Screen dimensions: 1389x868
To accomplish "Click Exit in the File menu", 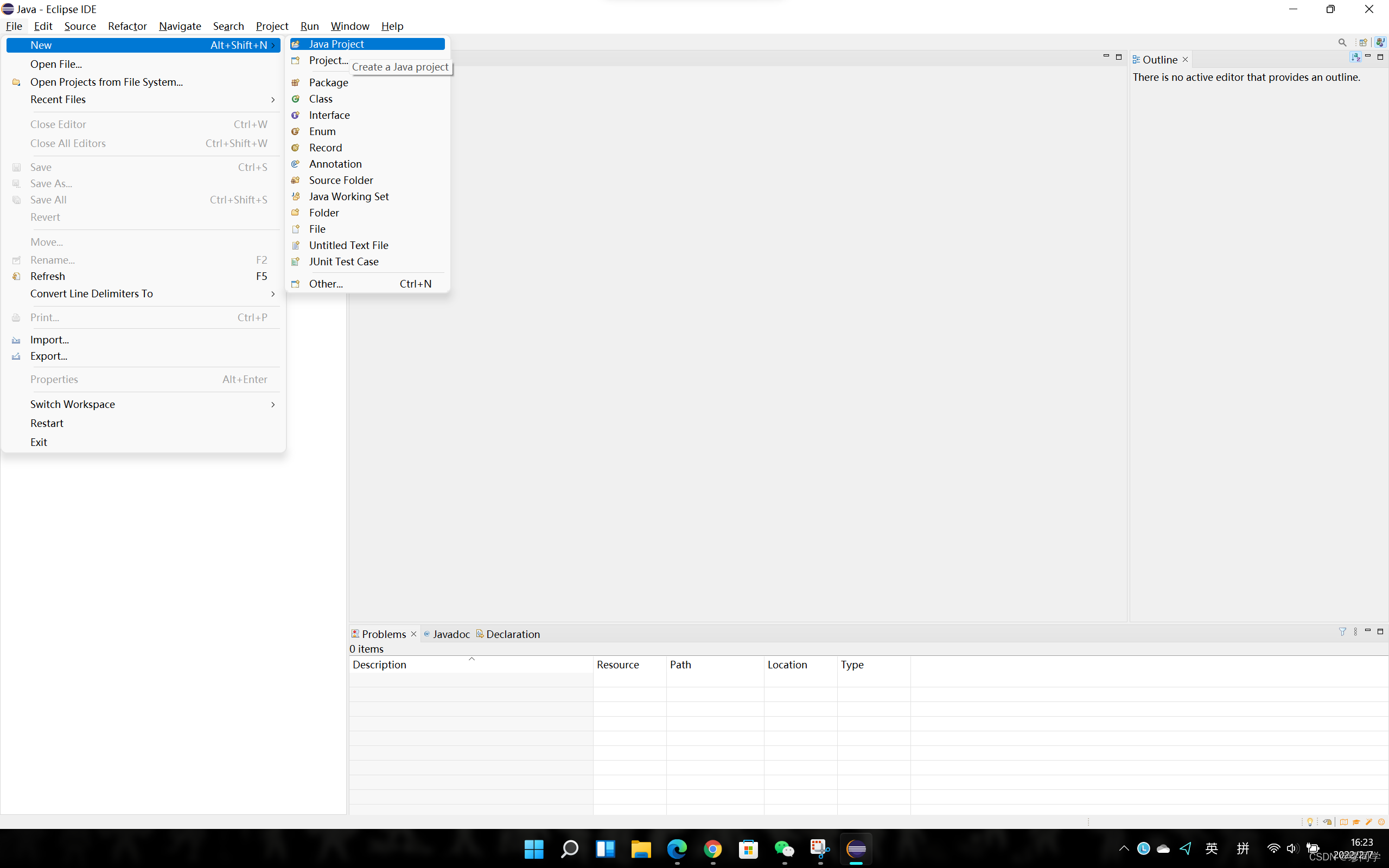I will tap(143, 442).
